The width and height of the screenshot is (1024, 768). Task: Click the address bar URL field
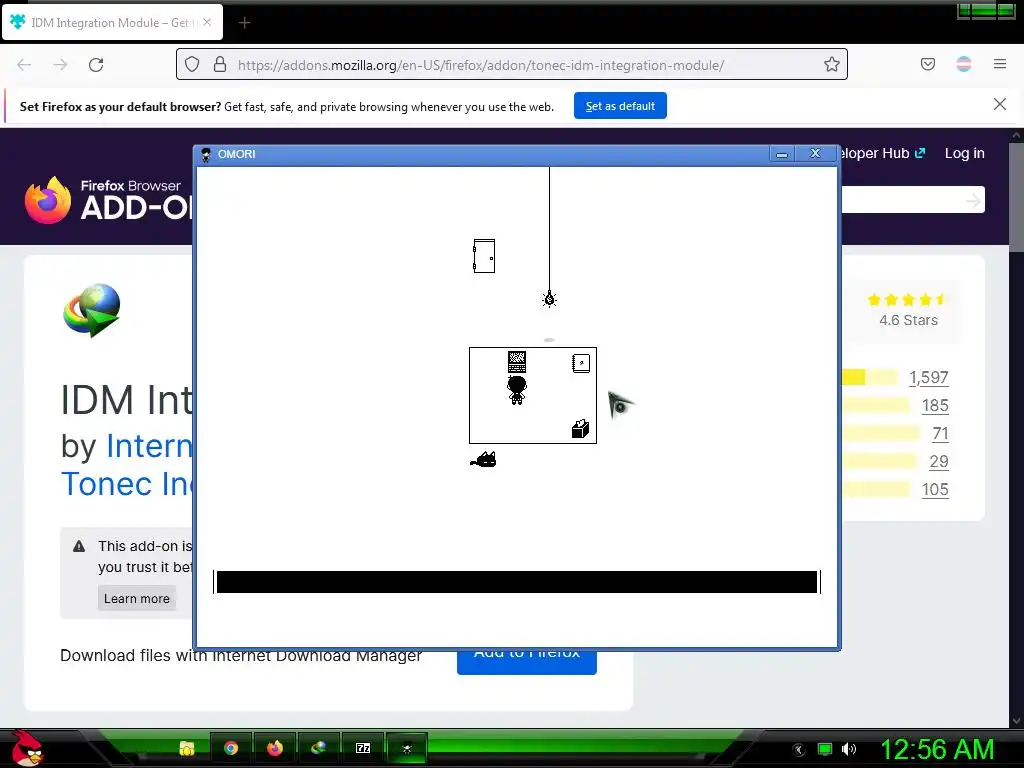(512, 65)
